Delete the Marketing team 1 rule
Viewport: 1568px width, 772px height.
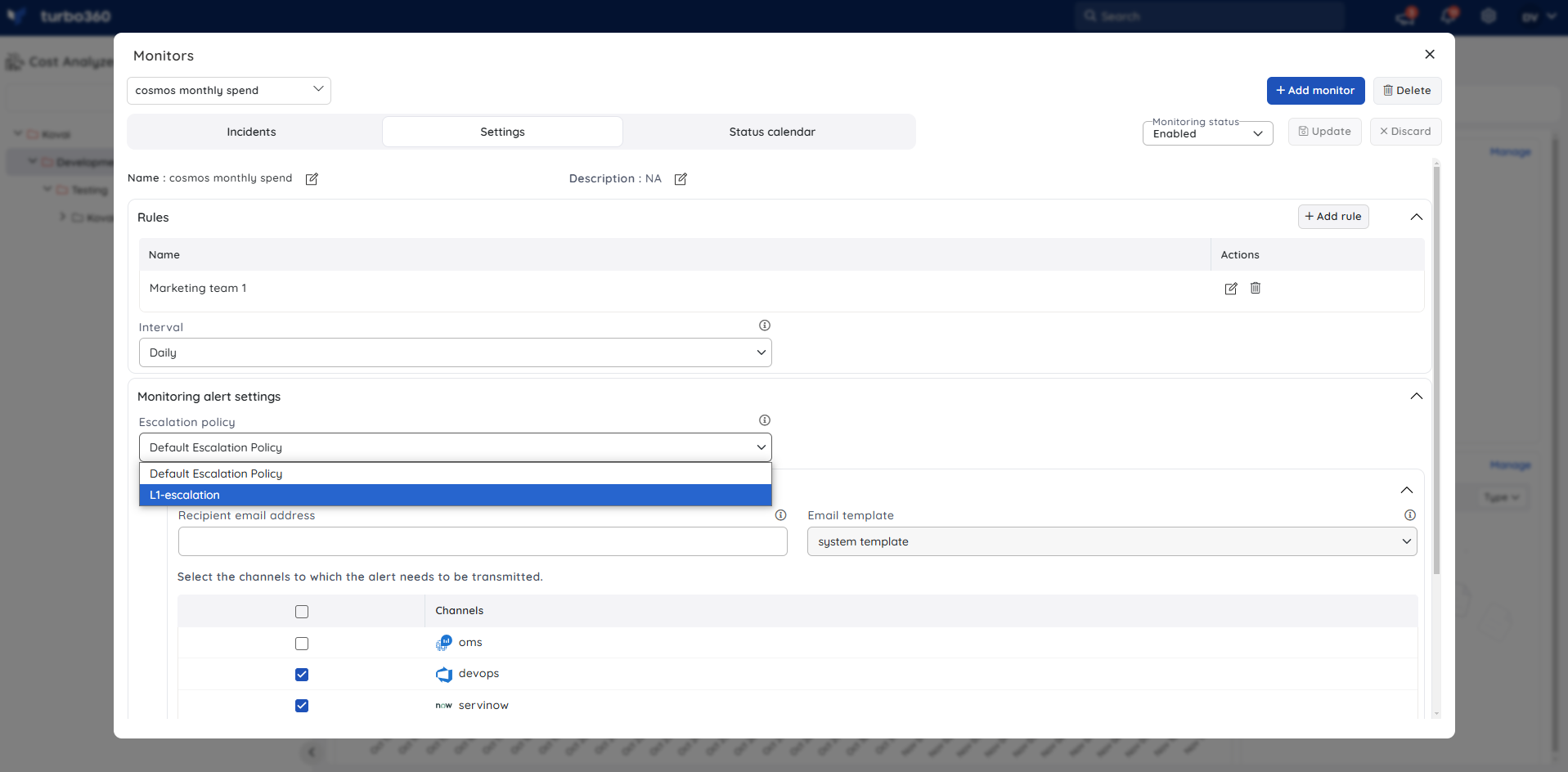(1256, 288)
